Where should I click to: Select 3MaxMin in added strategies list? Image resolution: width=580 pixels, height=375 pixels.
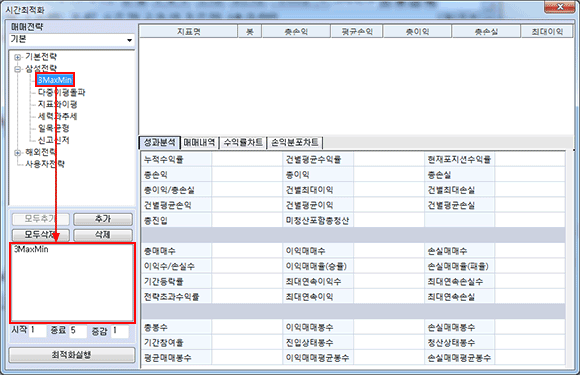(31, 249)
